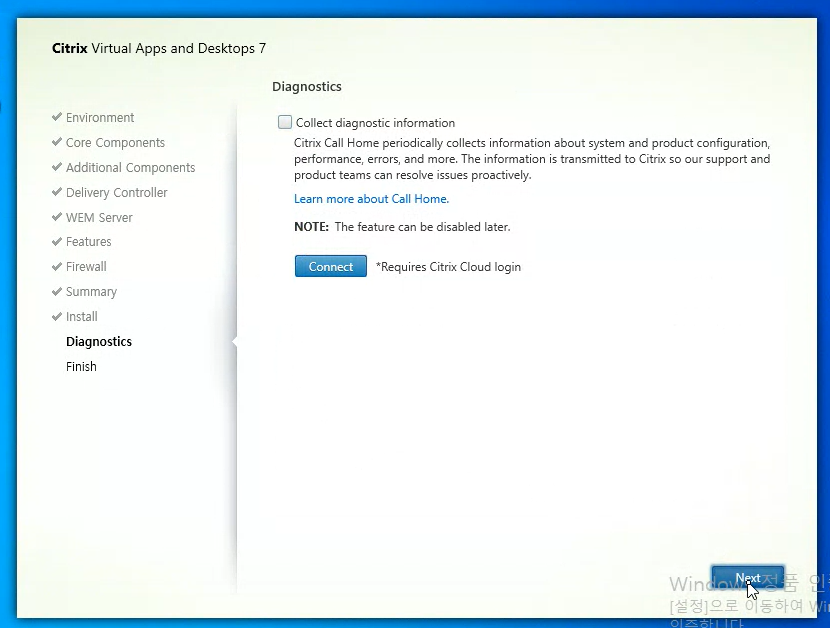This screenshot has width=830, height=628.
Task: Click the Citrix Call Home description paragraph
Action: (x=532, y=159)
